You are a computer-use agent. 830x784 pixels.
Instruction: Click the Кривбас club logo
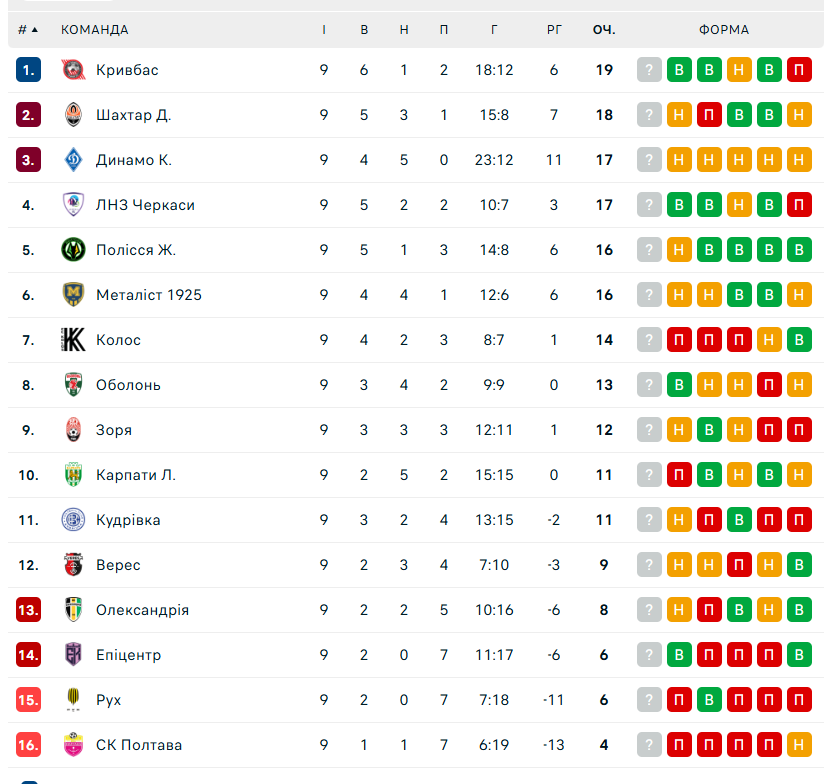[x=74, y=70]
